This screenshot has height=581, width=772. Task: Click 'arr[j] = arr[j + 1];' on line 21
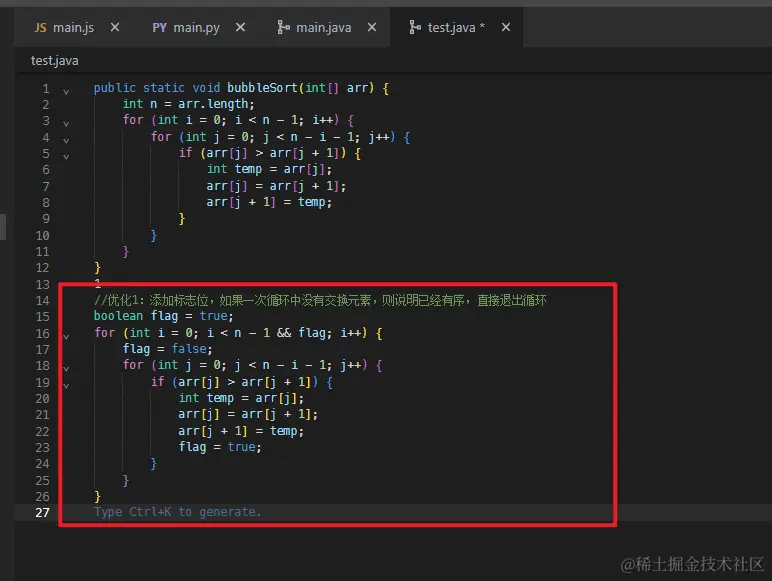click(248, 415)
